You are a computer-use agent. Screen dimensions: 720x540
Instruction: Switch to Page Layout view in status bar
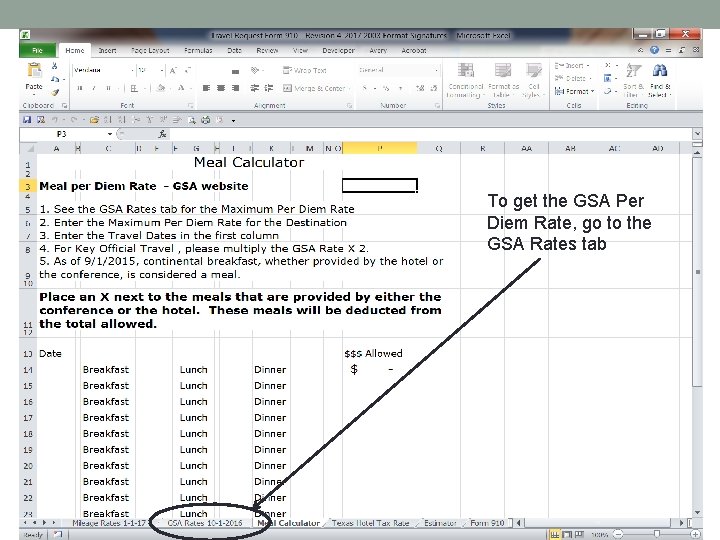tap(567, 534)
